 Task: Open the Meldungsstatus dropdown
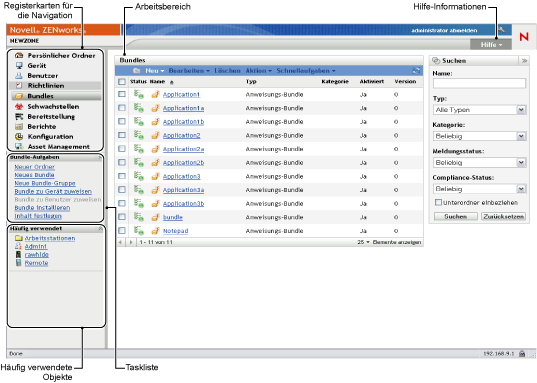[479, 162]
